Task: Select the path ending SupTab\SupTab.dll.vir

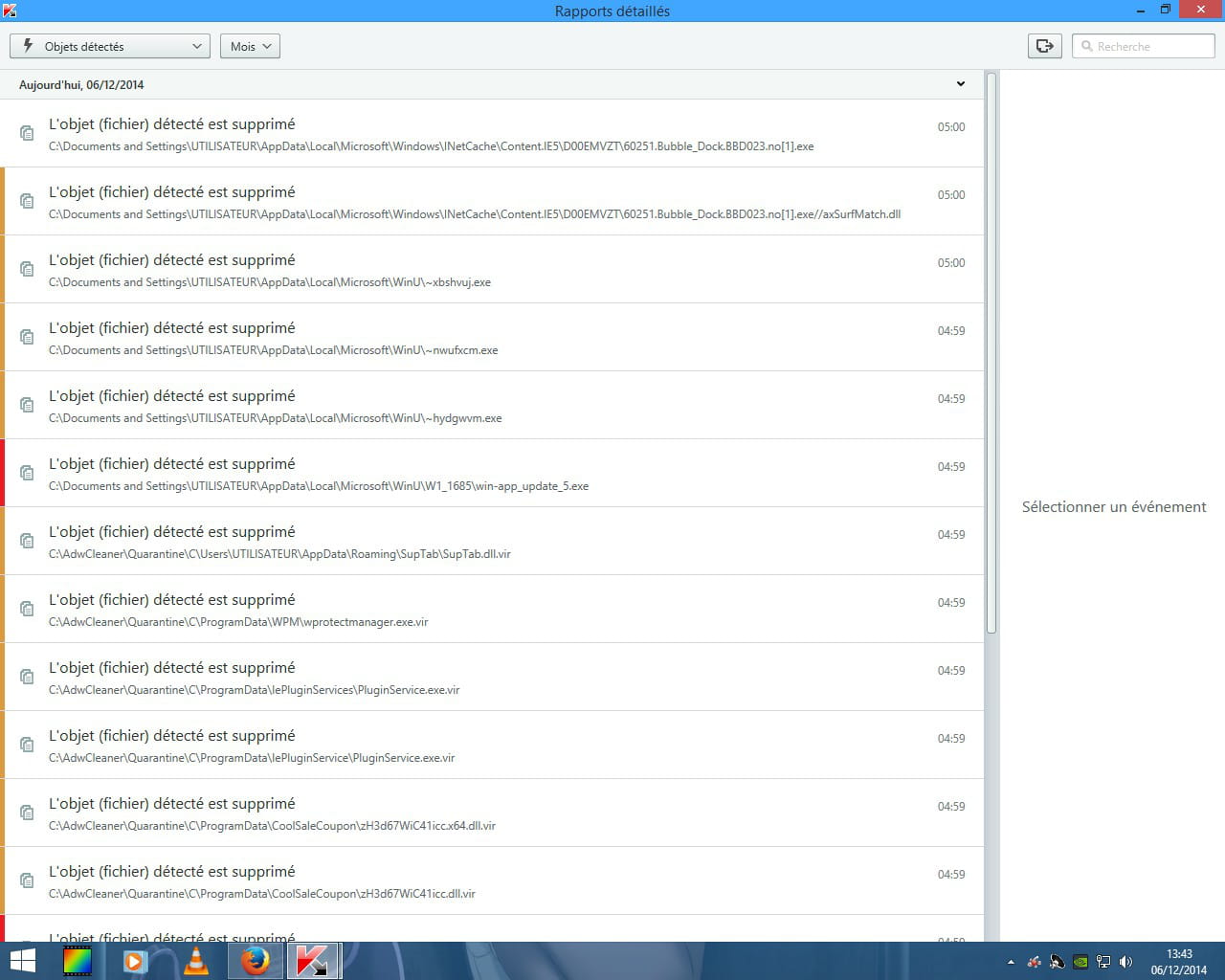Action: point(280,554)
